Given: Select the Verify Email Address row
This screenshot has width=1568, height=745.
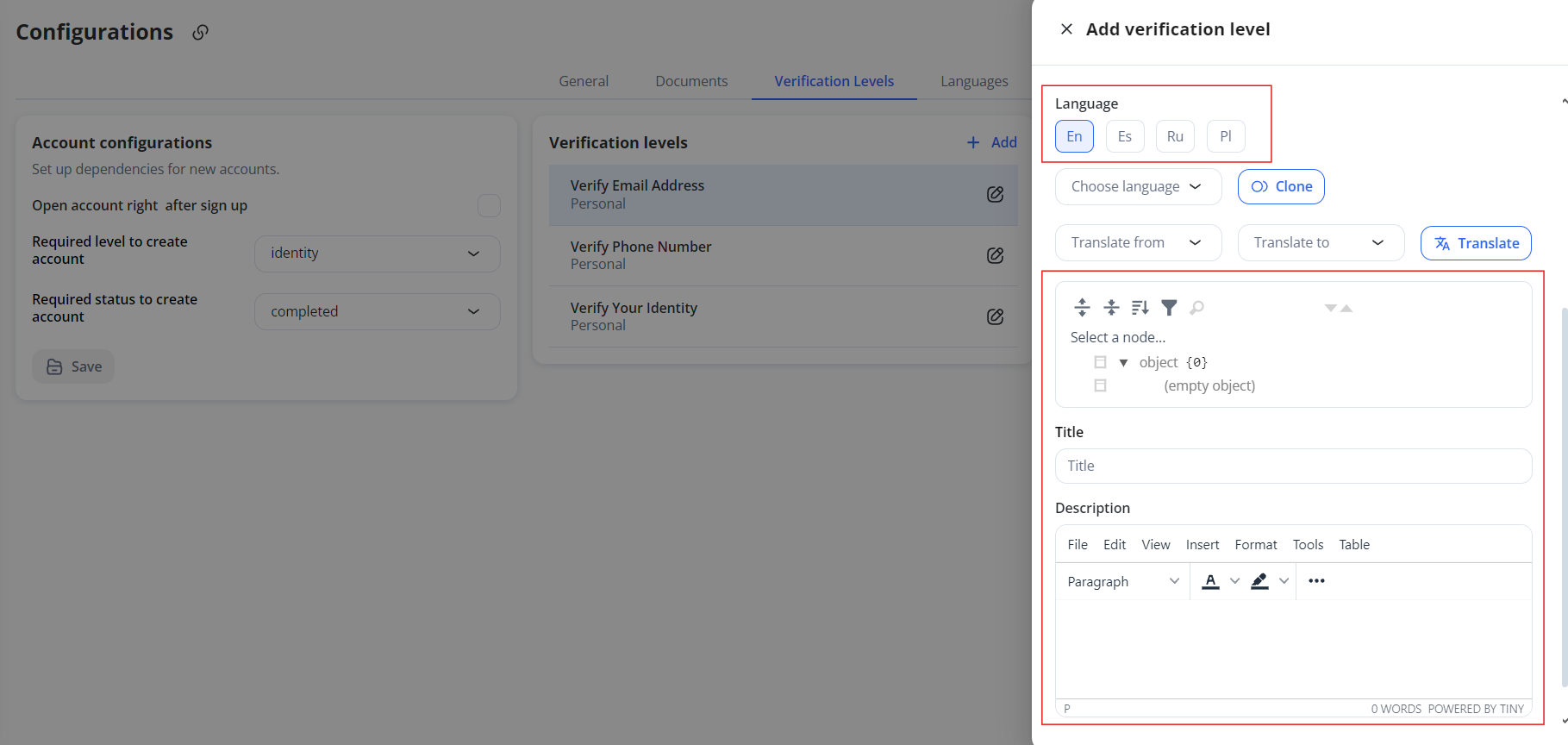Looking at the screenshot, I should (x=783, y=195).
